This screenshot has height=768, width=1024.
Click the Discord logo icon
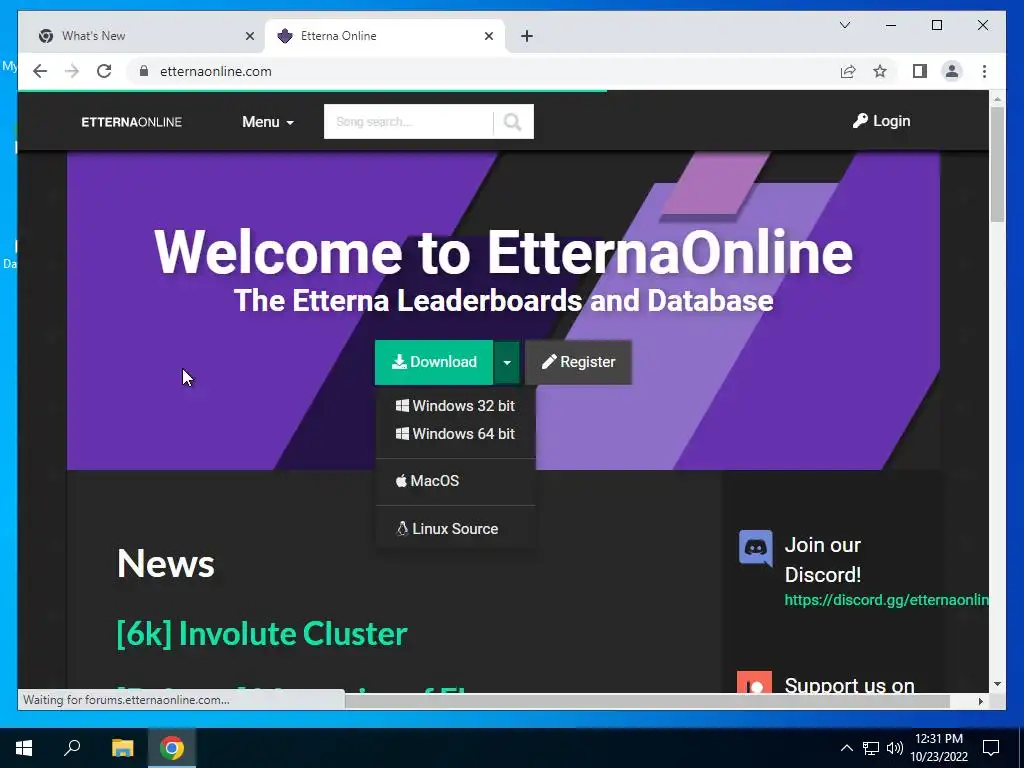(756, 547)
